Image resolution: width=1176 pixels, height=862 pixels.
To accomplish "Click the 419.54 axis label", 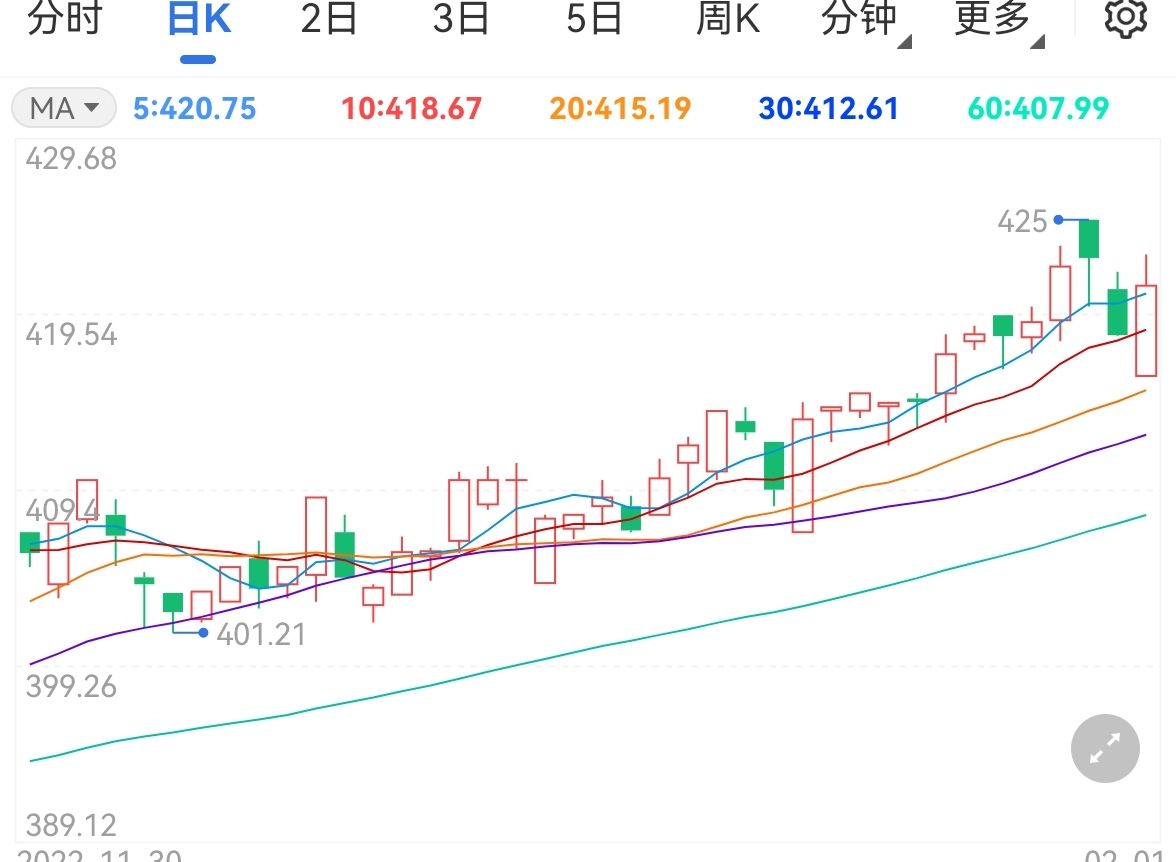I will pyautogui.click(x=71, y=335).
